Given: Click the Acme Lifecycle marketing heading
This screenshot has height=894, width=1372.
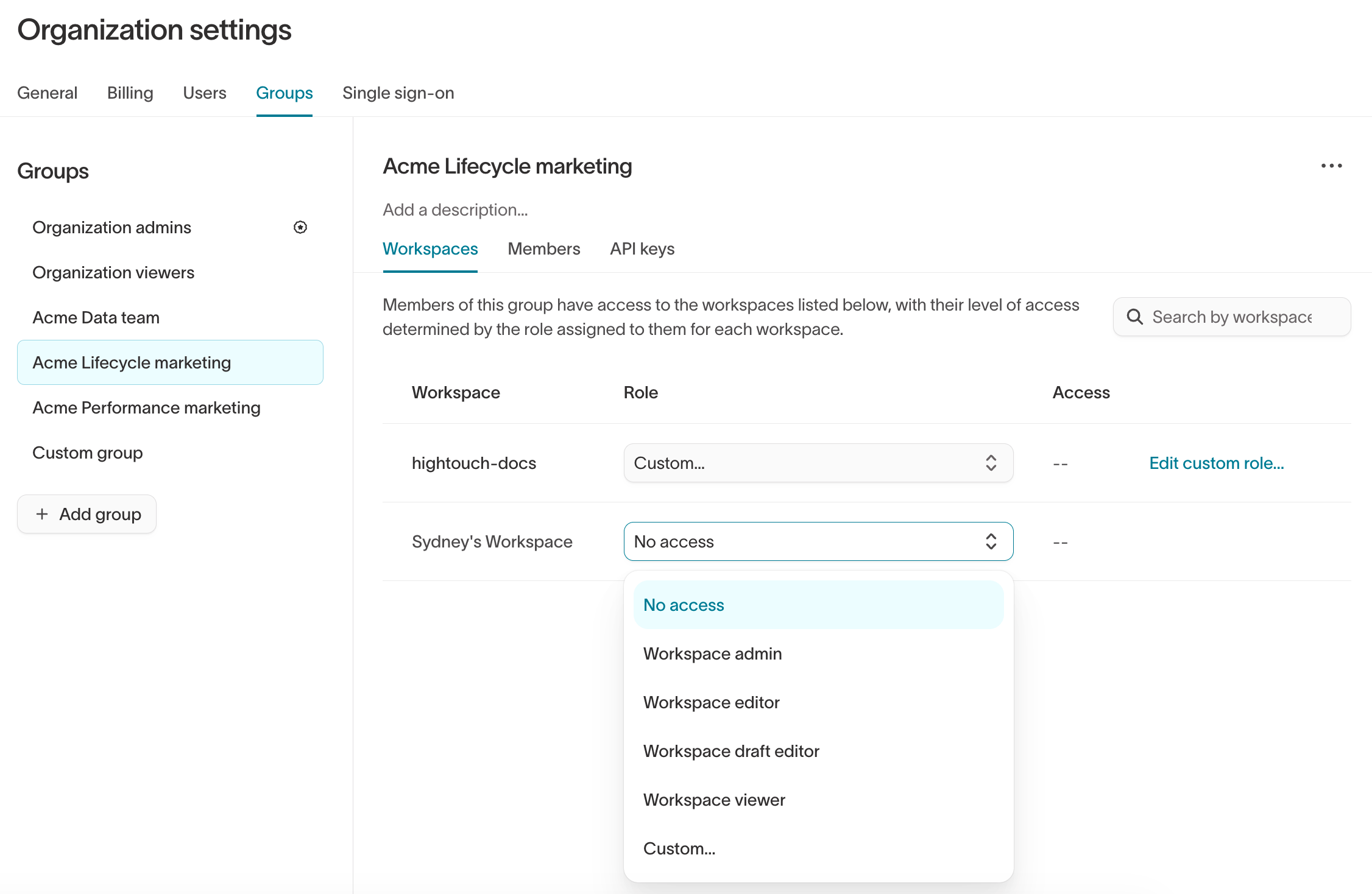Looking at the screenshot, I should click(507, 166).
